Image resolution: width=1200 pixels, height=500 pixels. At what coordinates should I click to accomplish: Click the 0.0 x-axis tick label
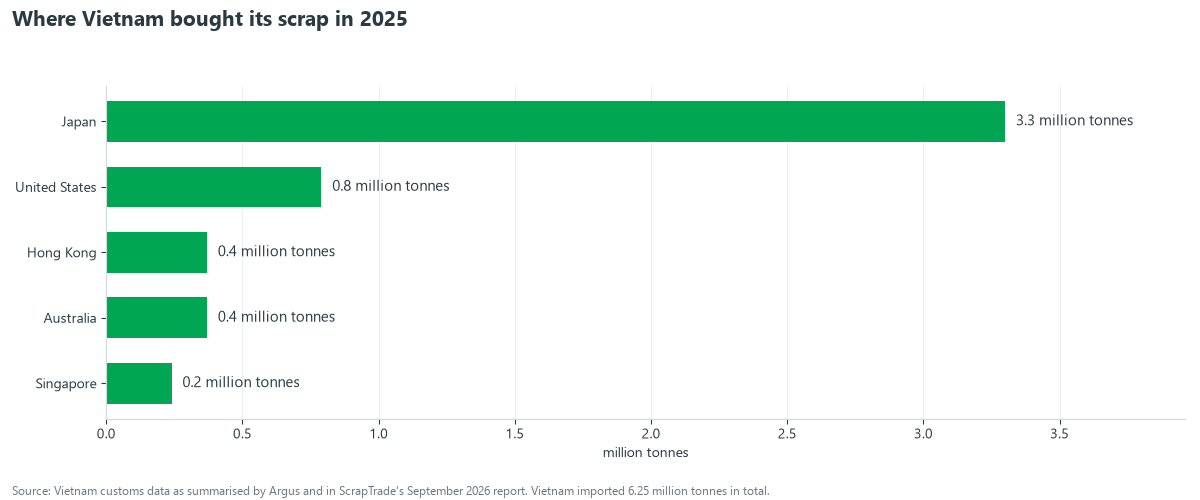click(x=106, y=434)
